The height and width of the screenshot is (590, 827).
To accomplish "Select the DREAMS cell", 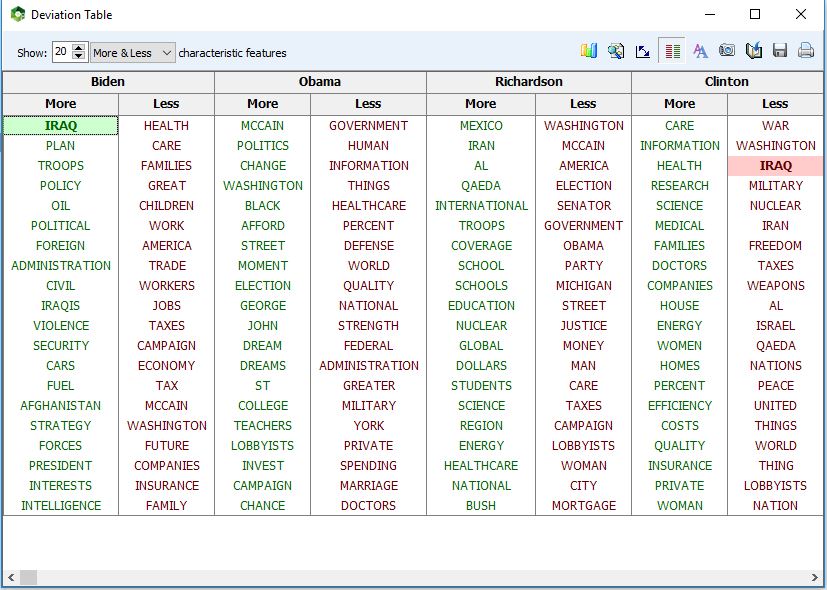I will pyautogui.click(x=263, y=365).
